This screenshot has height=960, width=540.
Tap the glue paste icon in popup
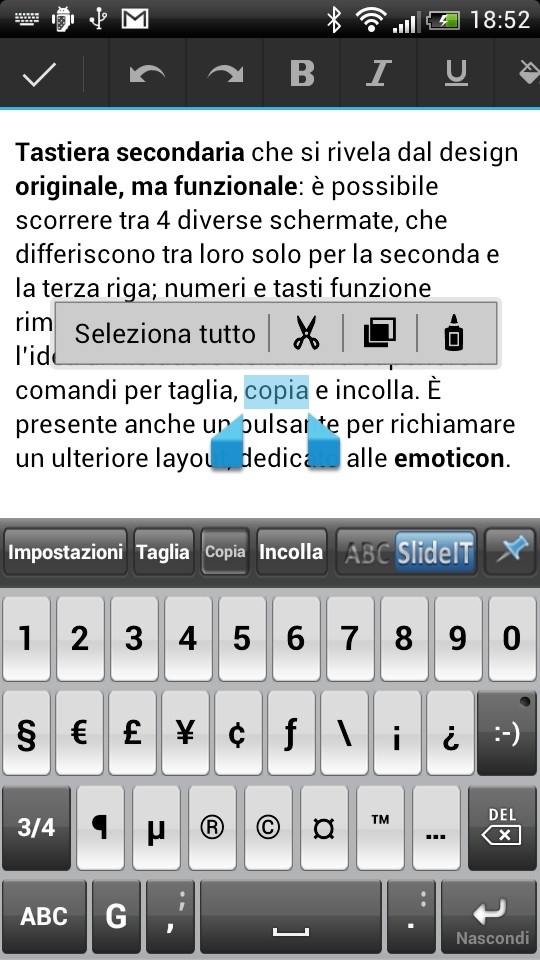(454, 333)
